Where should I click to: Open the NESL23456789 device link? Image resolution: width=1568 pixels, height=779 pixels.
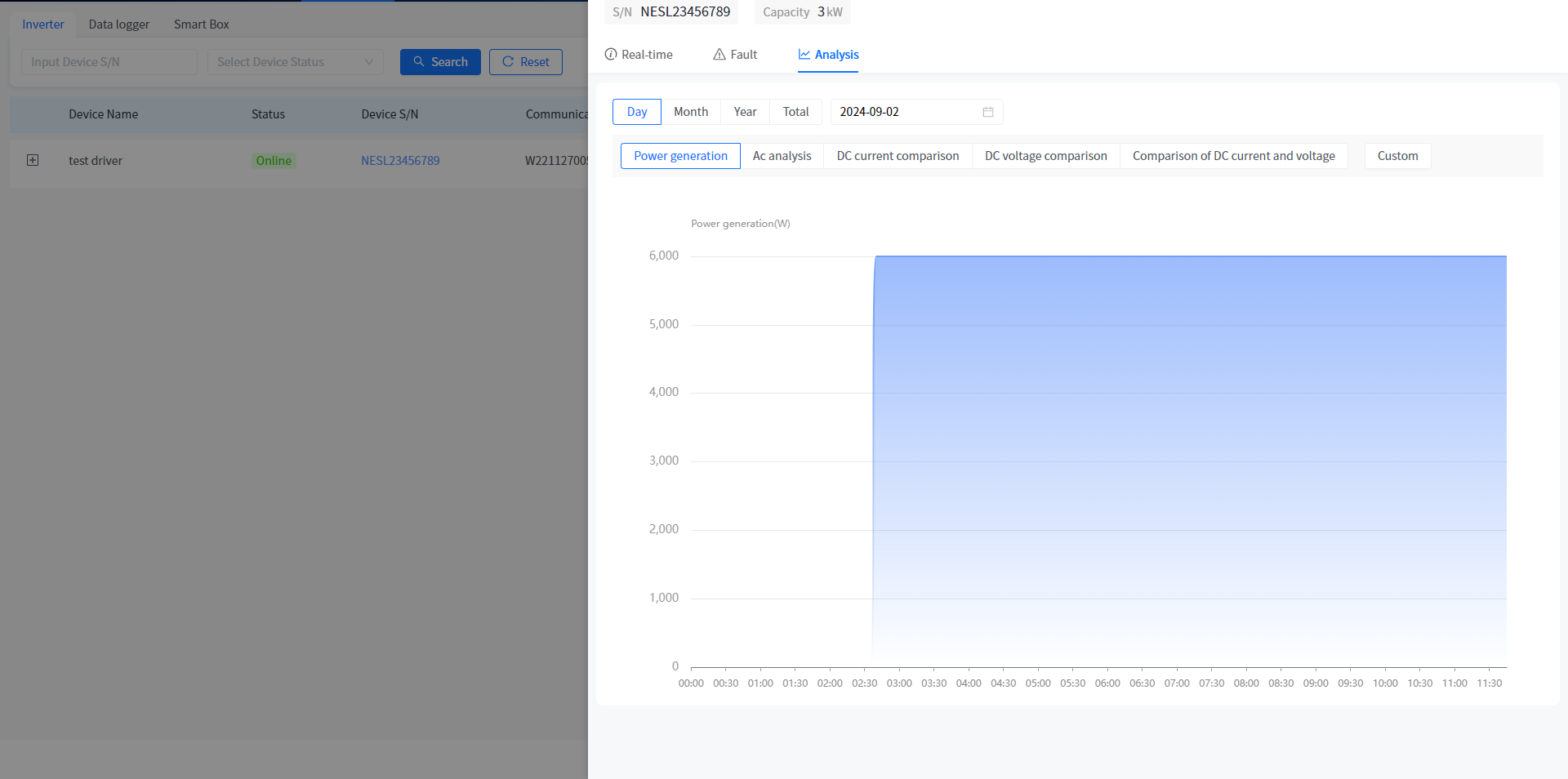coord(400,161)
